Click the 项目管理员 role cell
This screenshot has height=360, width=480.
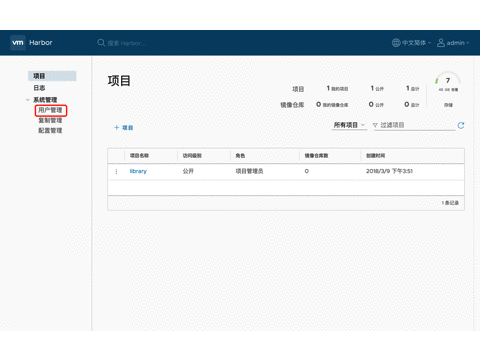[249, 171]
